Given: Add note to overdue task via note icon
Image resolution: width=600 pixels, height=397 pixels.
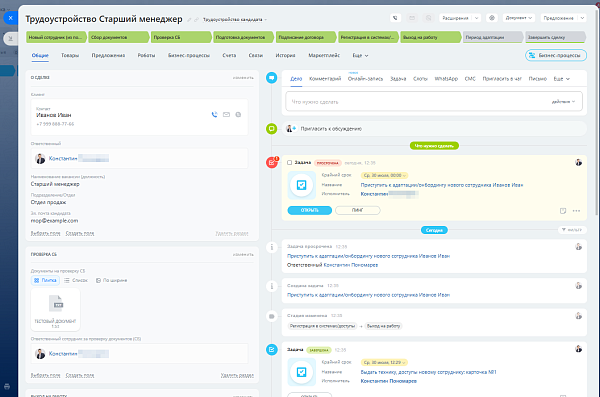Looking at the screenshot, I should click(x=563, y=211).
